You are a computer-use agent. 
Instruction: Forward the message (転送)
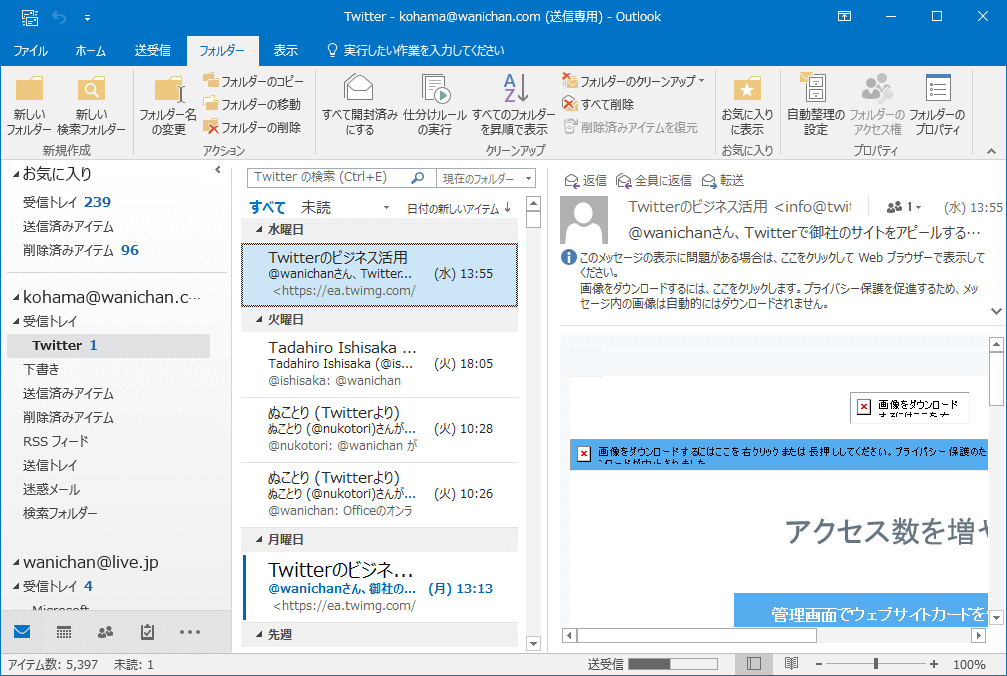723,181
